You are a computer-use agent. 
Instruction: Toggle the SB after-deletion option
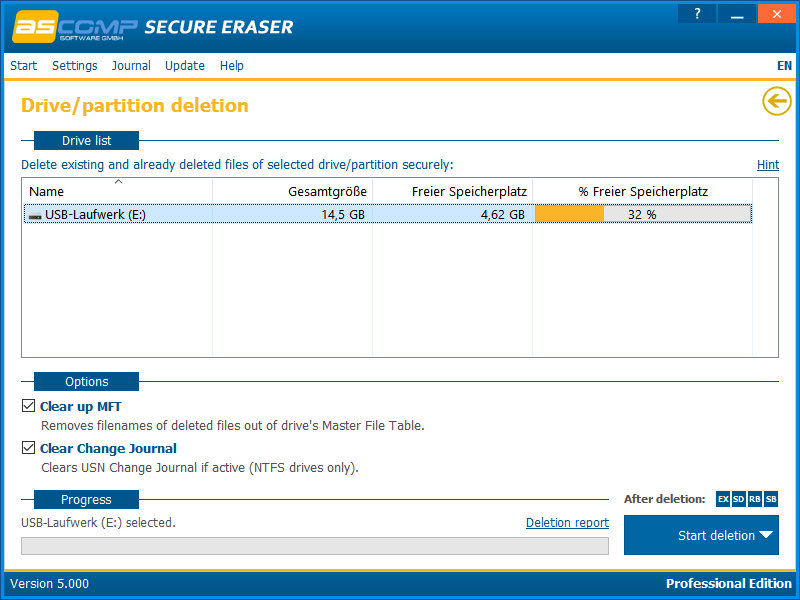pyautogui.click(x=771, y=499)
